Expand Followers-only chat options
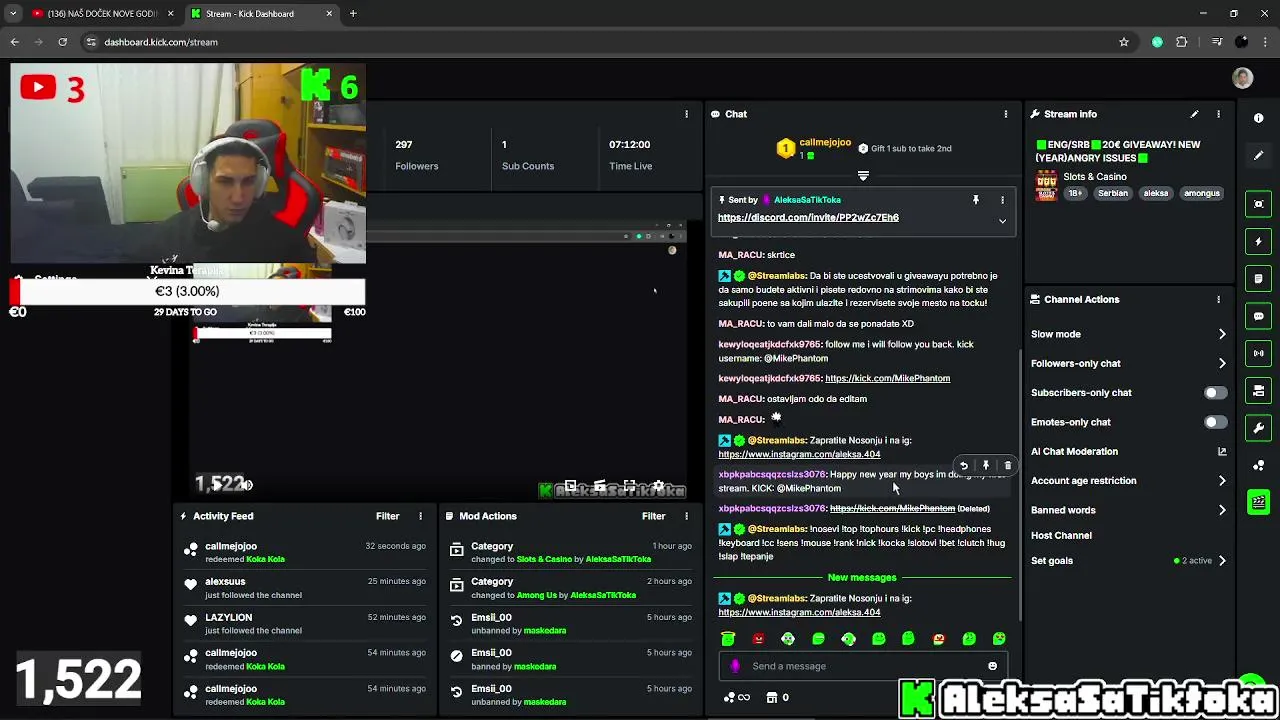The image size is (1280, 720). [x=1221, y=363]
